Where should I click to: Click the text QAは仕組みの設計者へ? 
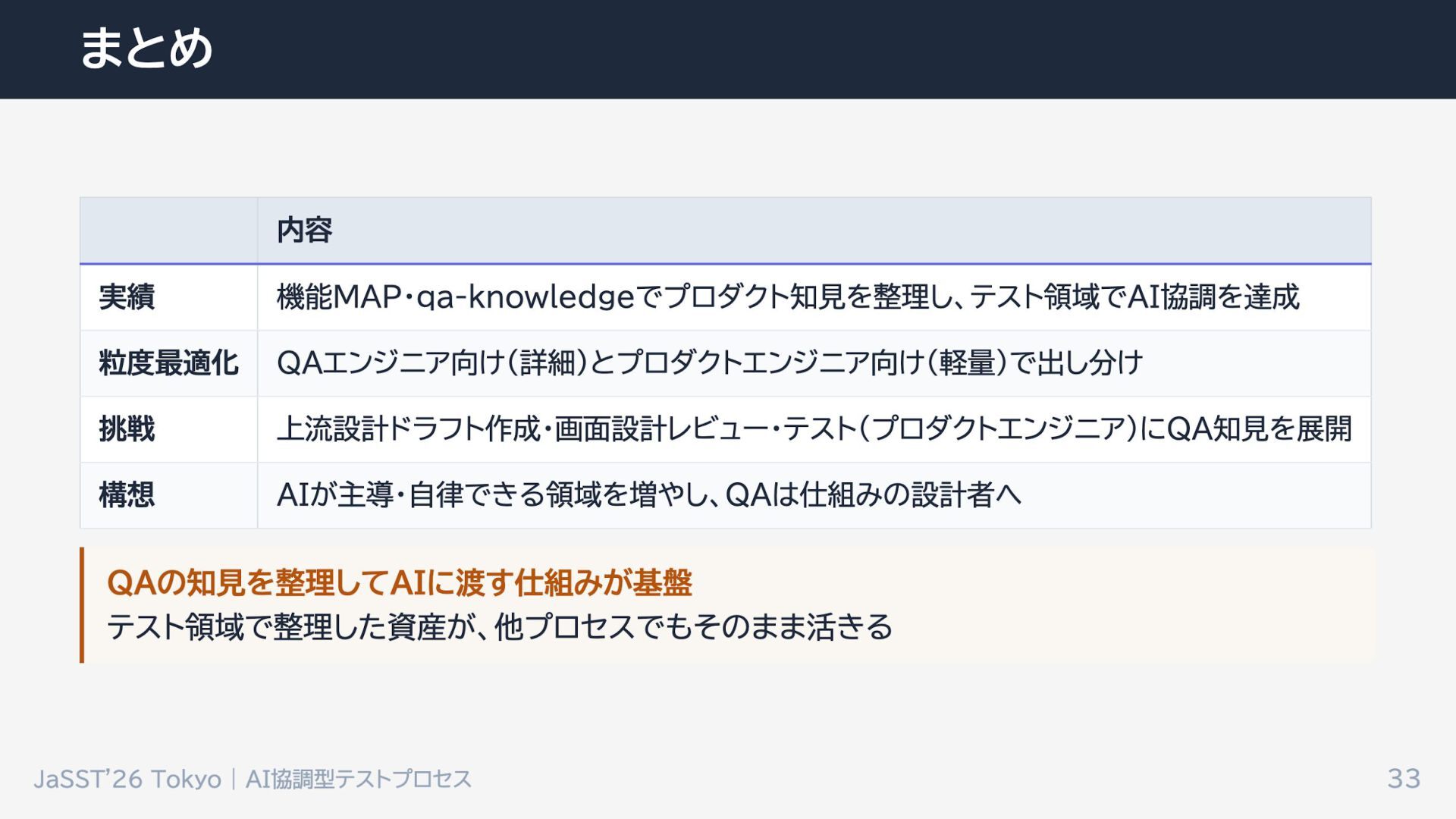(873, 495)
